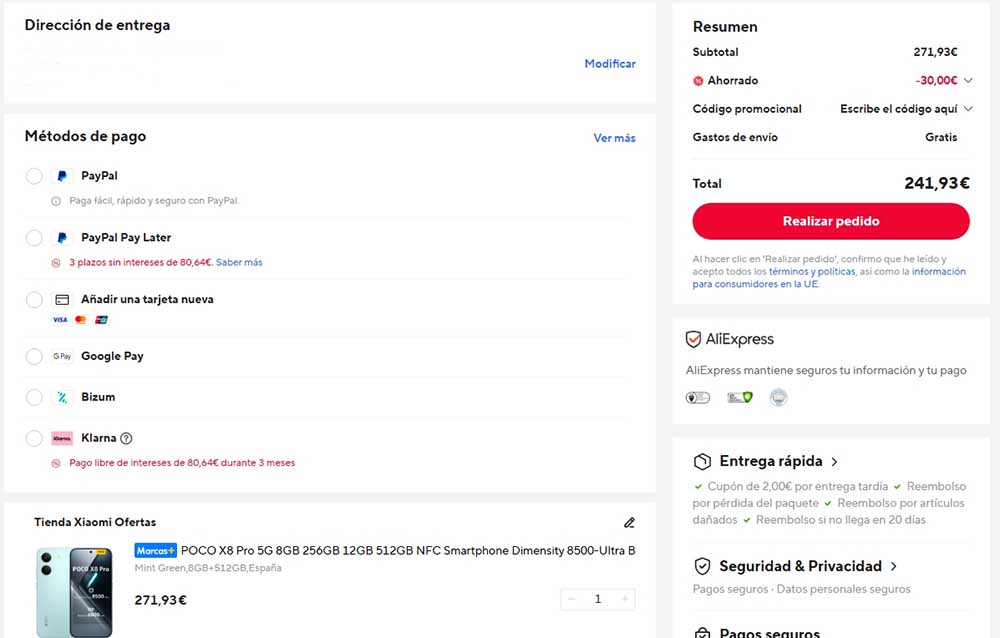Viewport: 1000px width, 638px height.
Task: Open the Saber más link
Action: coord(239,262)
